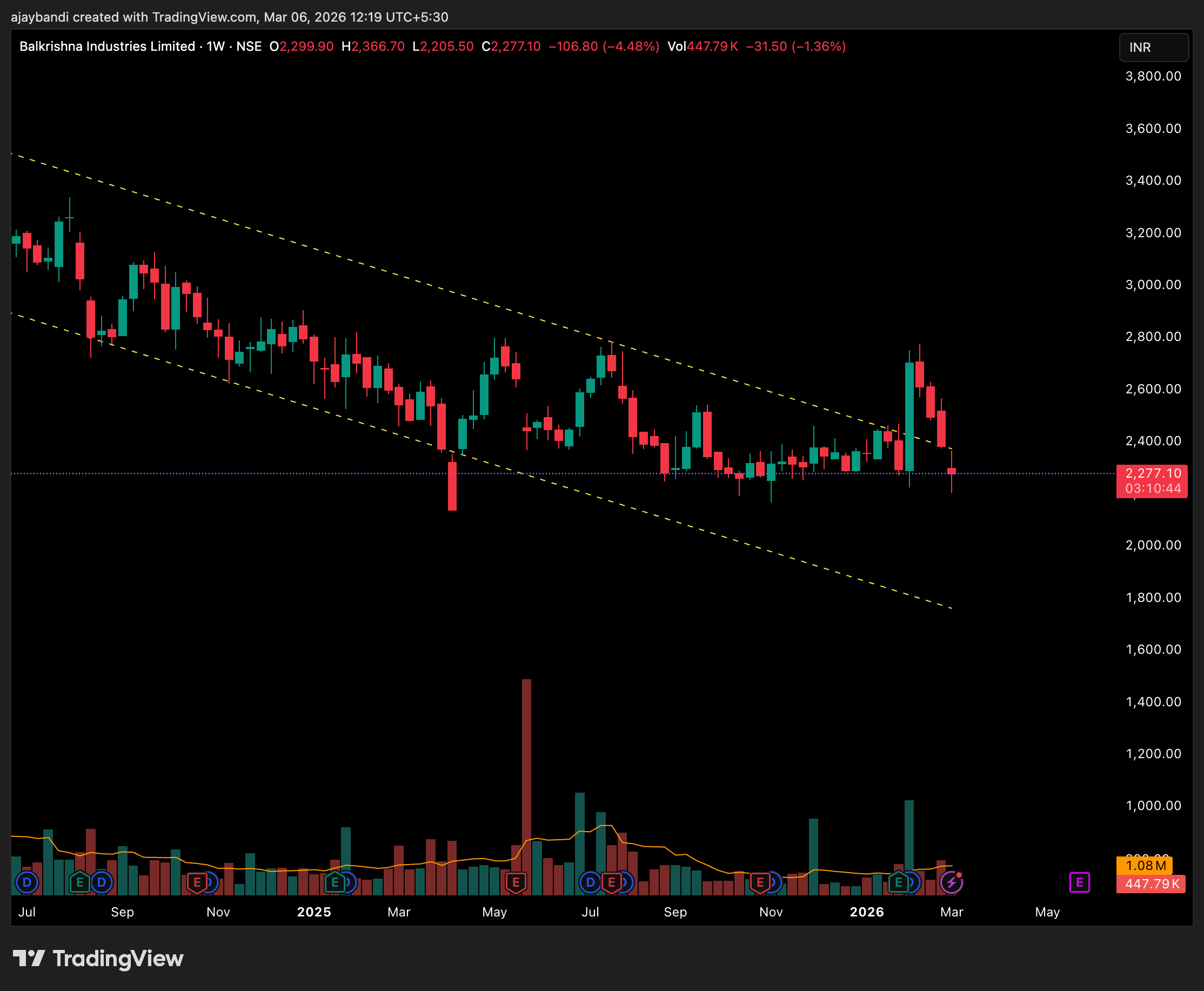Click the 3,800.00 price axis label

pos(1153,76)
